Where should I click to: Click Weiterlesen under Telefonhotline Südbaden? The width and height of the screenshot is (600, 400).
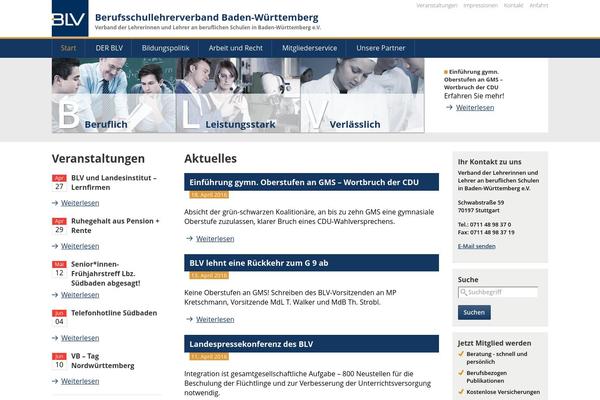click(x=80, y=338)
